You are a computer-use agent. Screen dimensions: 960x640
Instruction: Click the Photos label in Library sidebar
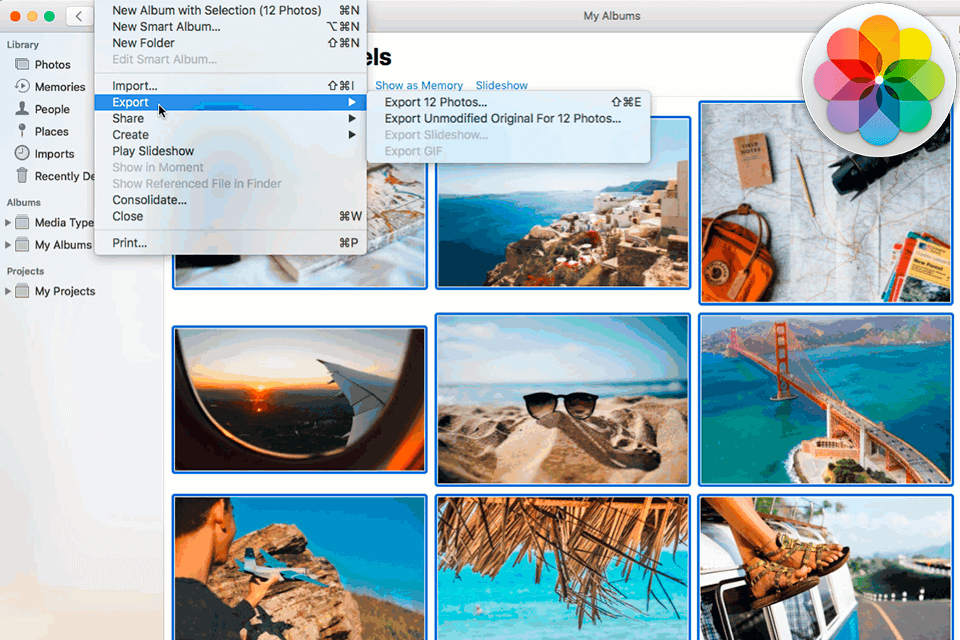tap(53, 64)
